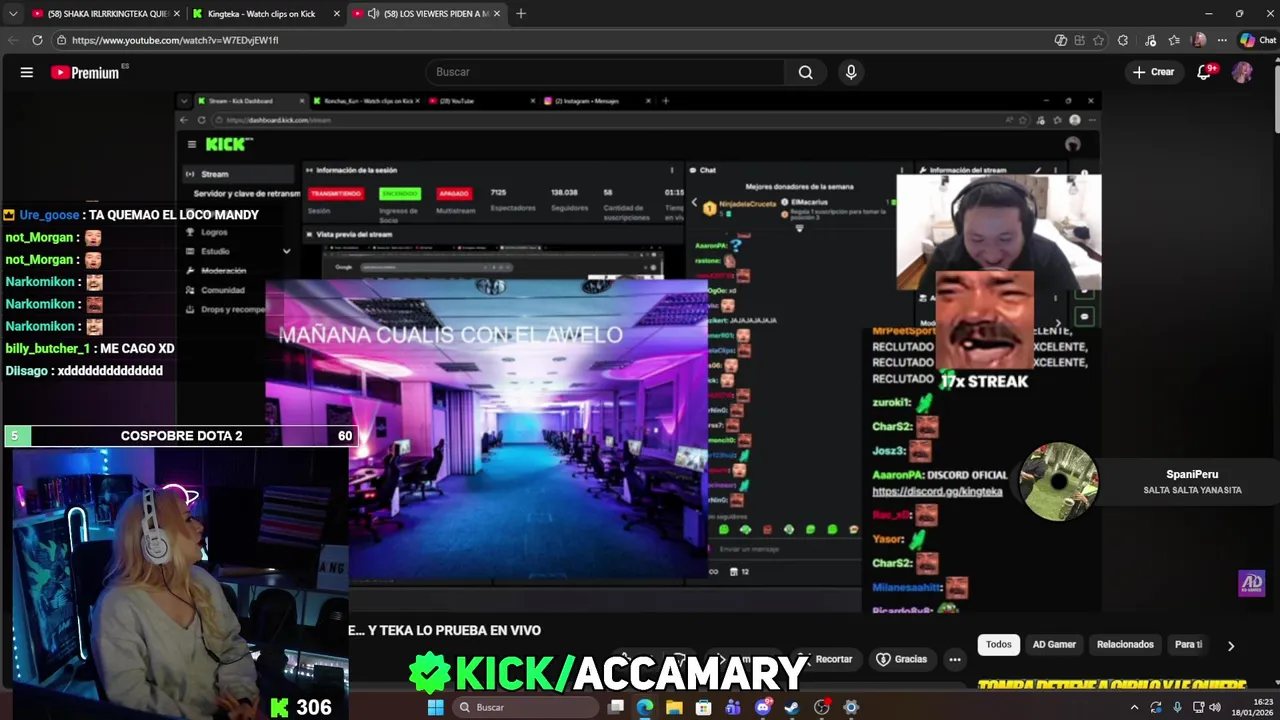This screenshot has height=720, width=1280.
Task: Open the Windows Start menu
Action: (x=435, y=707)
